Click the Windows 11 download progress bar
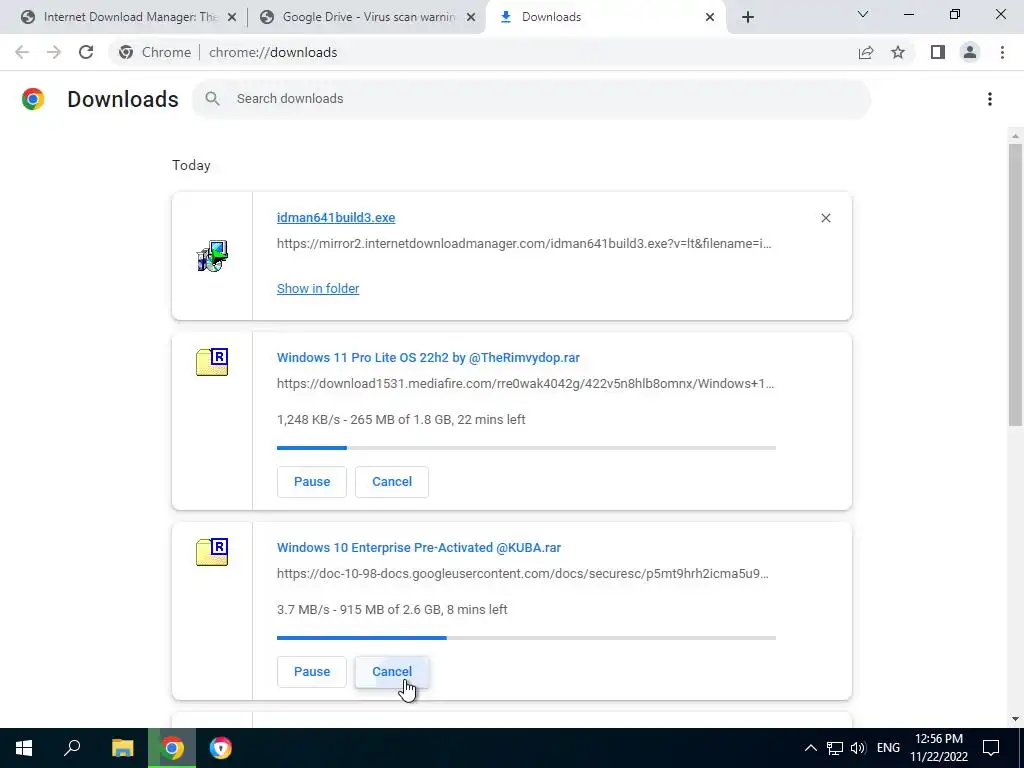 [x=526, y=448]
